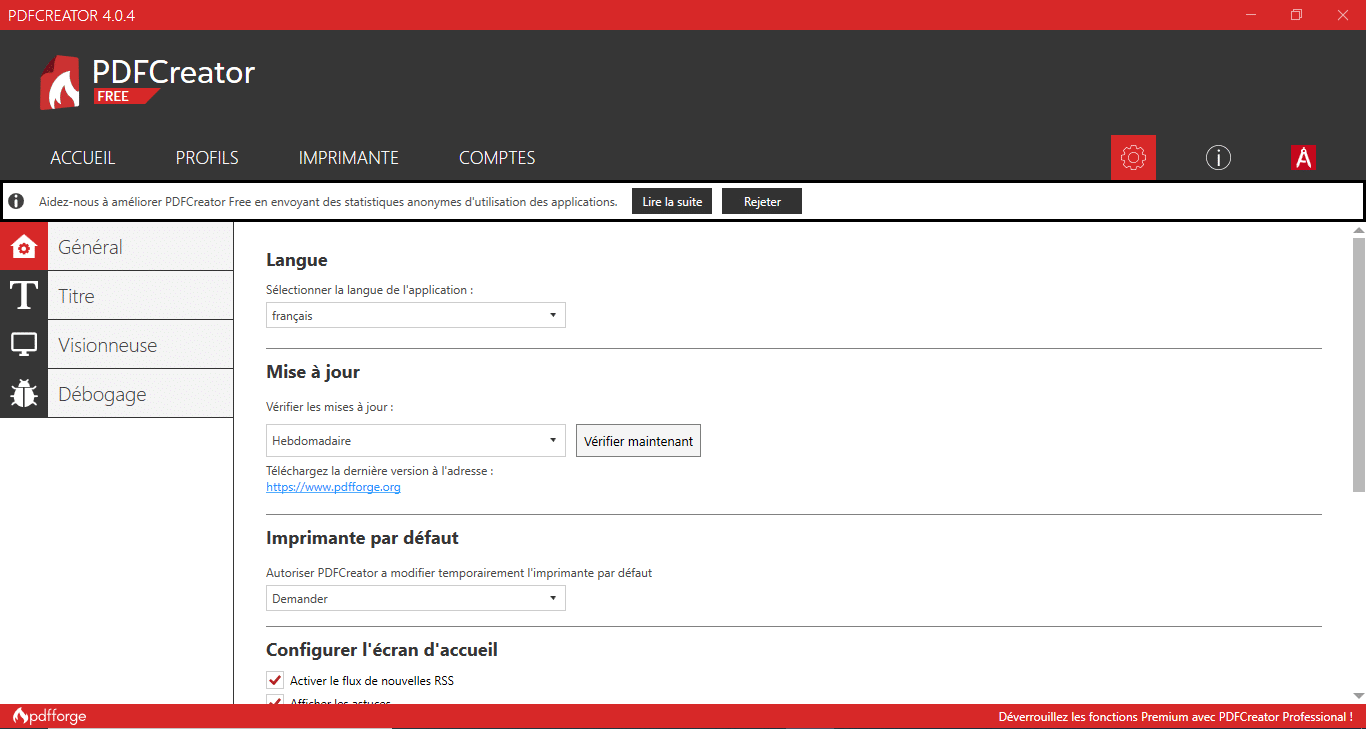The image size is (1366, 729).
Task: Click the Imprimante par défaut heading
Action: (x=362, y=538)
